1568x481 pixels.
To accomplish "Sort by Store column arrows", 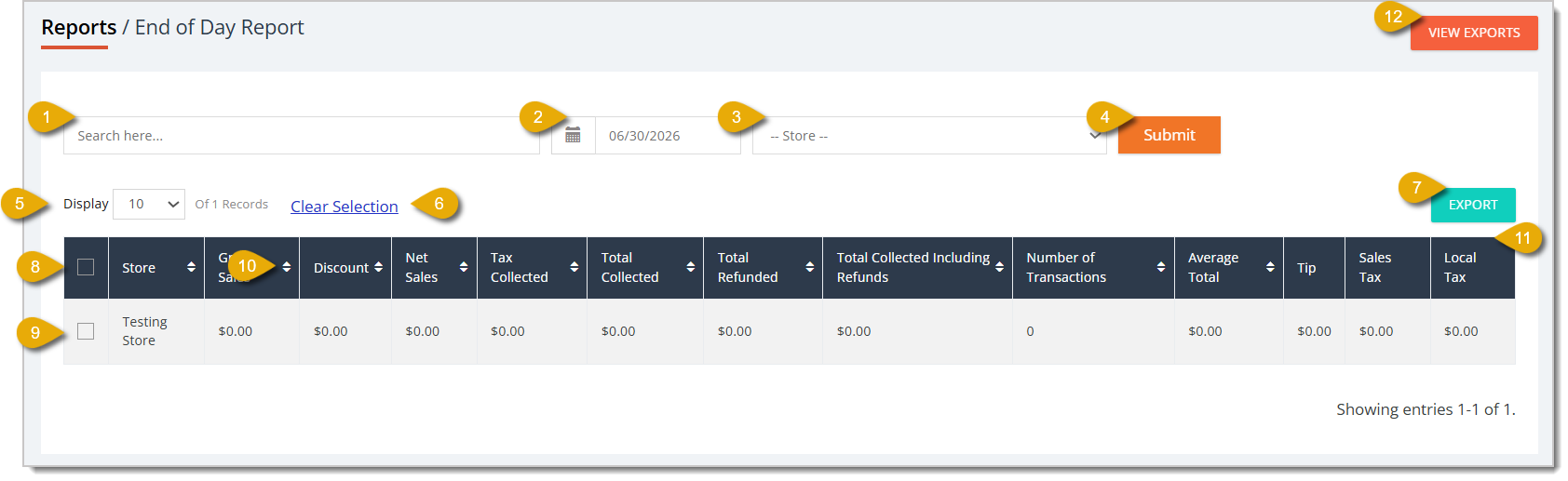I will tap(191, 267).
